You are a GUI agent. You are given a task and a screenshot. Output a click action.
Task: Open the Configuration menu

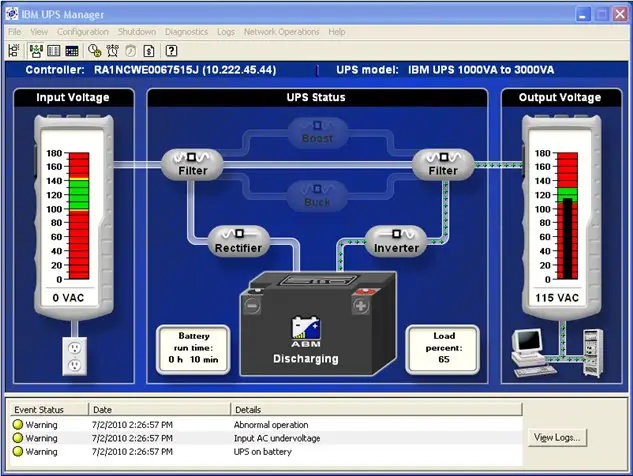pos(83,32)
